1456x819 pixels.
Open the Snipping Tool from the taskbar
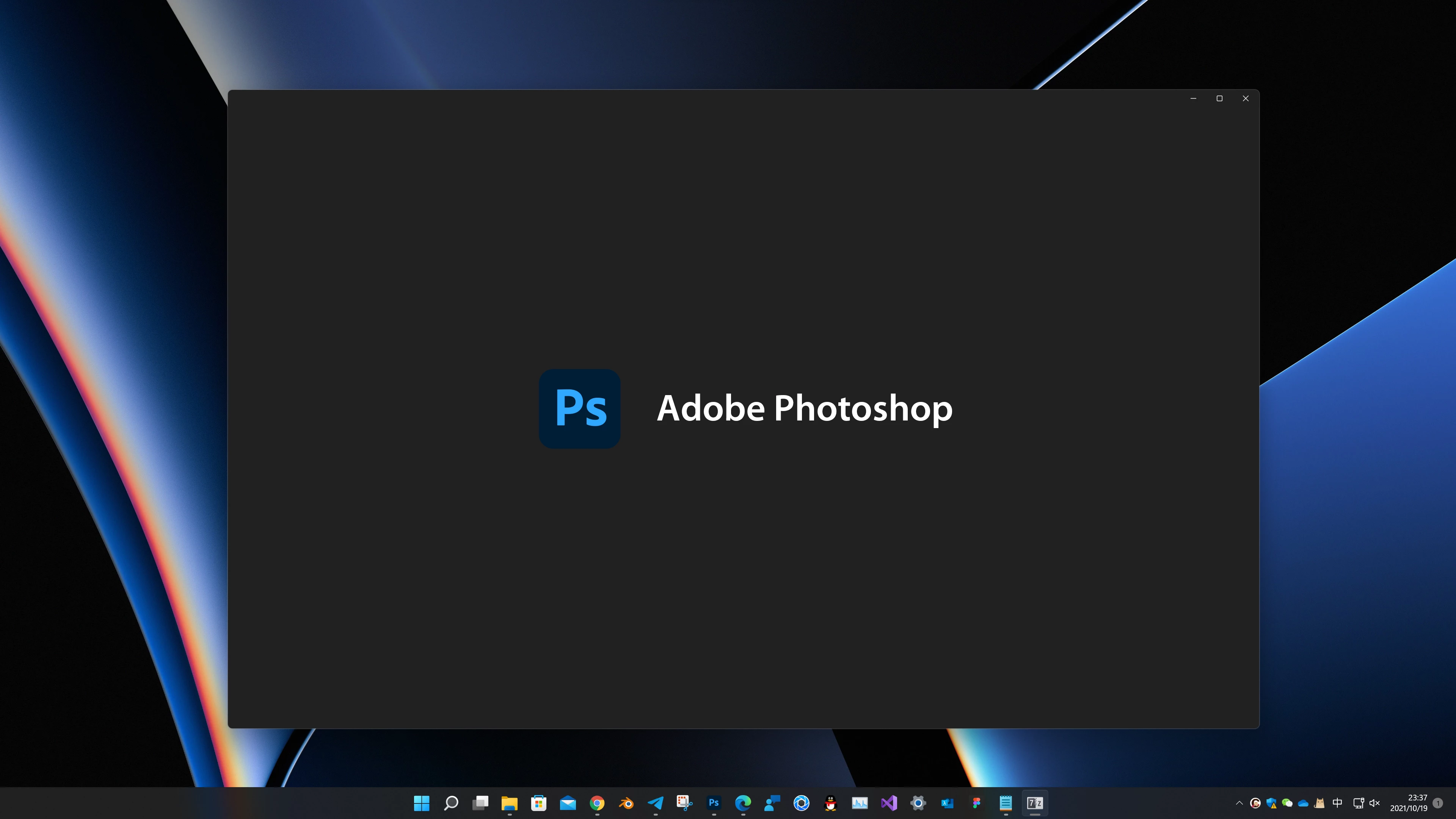pos(684,803)
